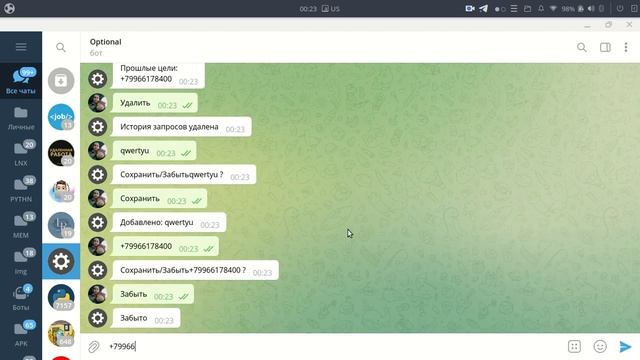
Task: Open the chat with 648 badge
Action: (x=61, y=333)
